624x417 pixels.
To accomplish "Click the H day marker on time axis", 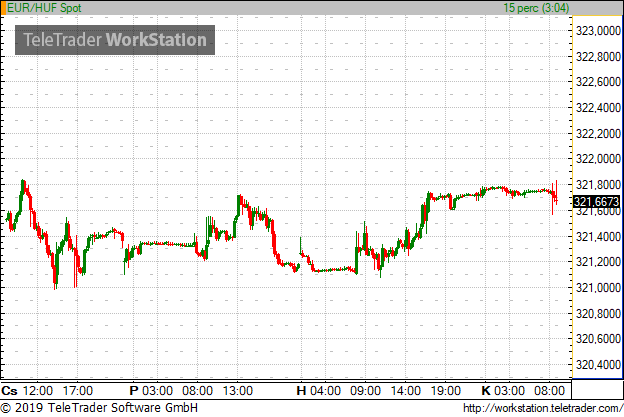I will 301,391.
